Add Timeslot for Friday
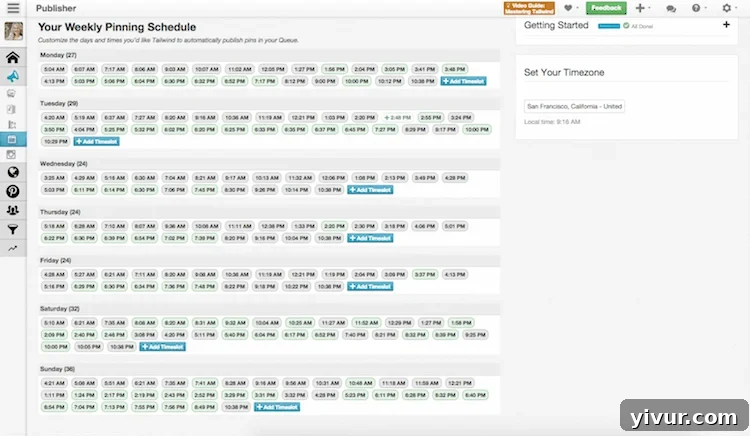The image size is (750, 436). [x=370, y=286]
